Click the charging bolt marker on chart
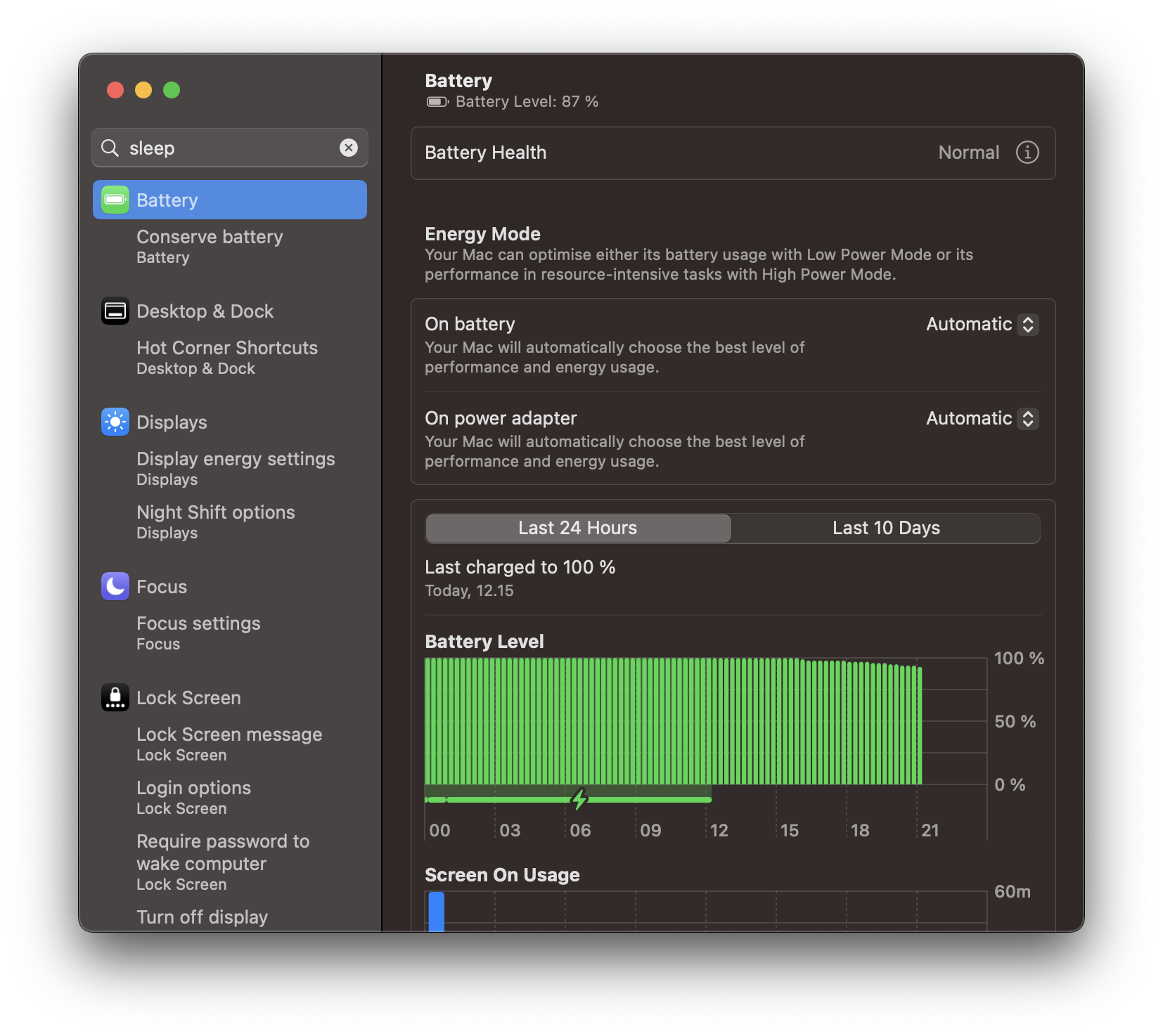This screenshot has width=1163, height=1036. pos(579,799)
